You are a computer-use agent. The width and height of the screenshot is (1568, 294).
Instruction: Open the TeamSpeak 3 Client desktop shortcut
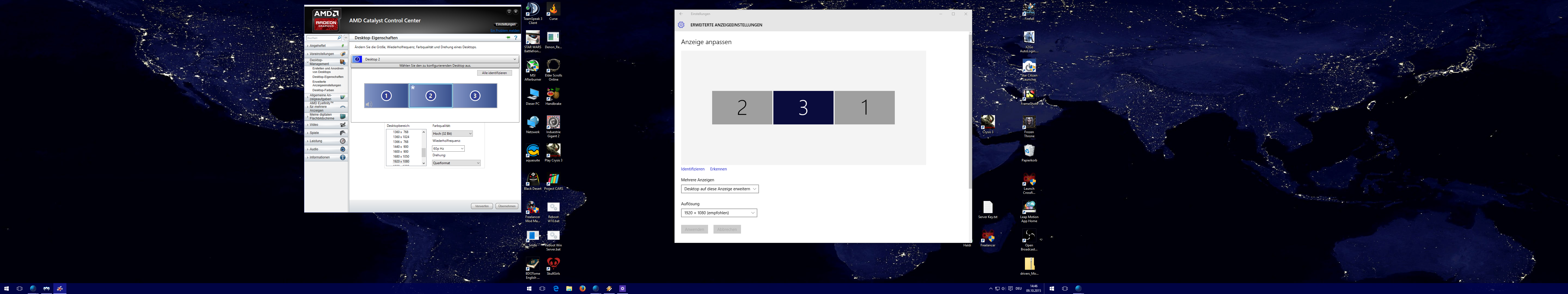coord(533,13)
